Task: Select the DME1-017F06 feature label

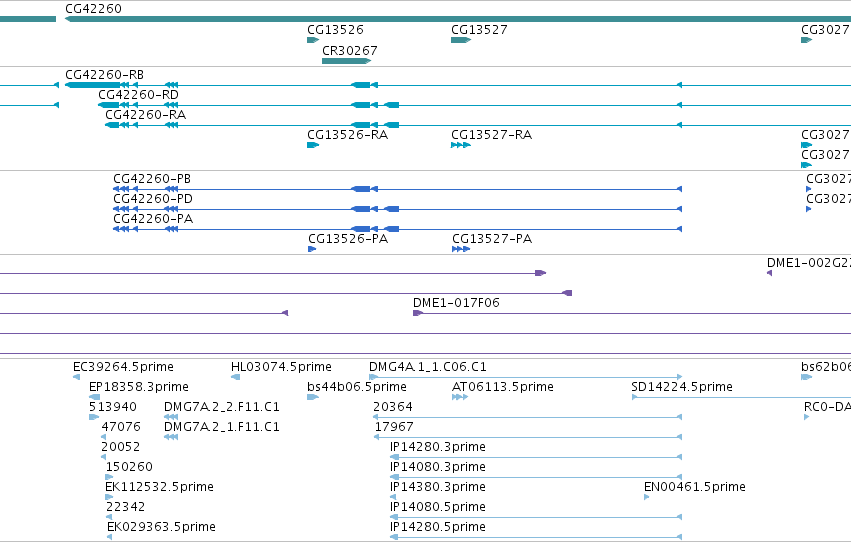Action: point(456,303)
